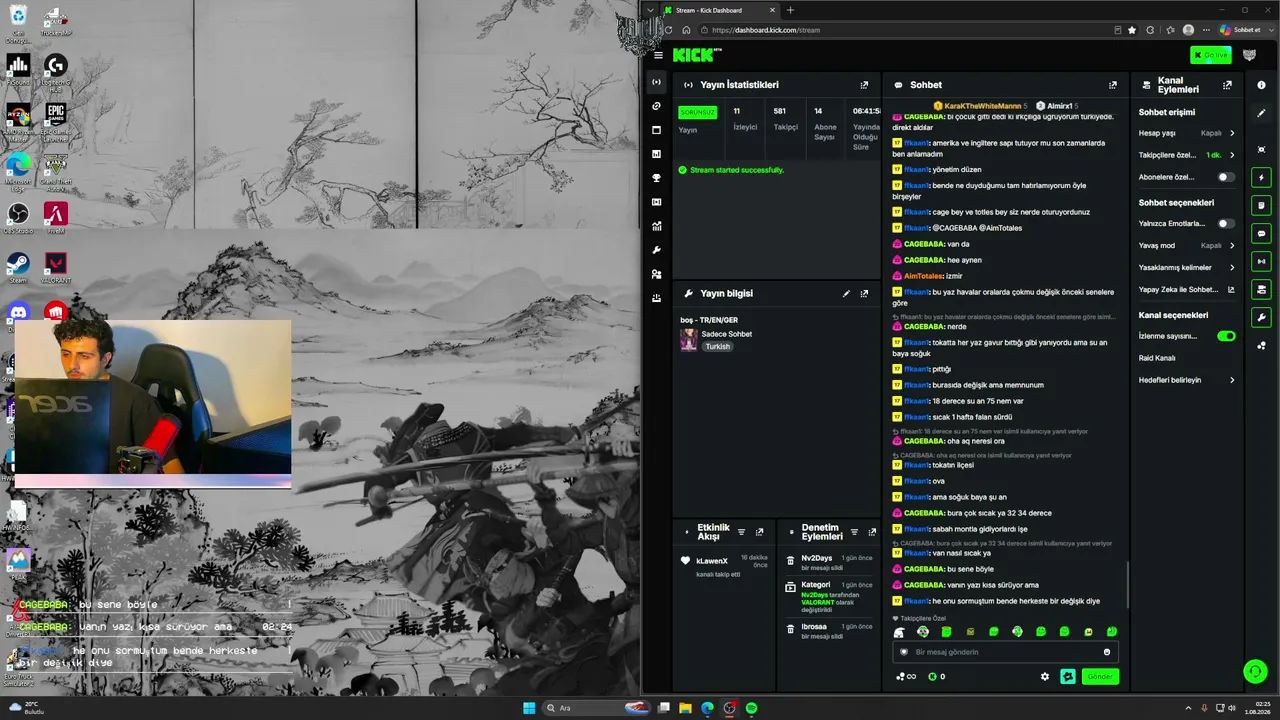The height and width of the screenshot is (720, 1280).
Task: Expand Hedefleri belirleyin option
Action: (x=1187, y=380)
